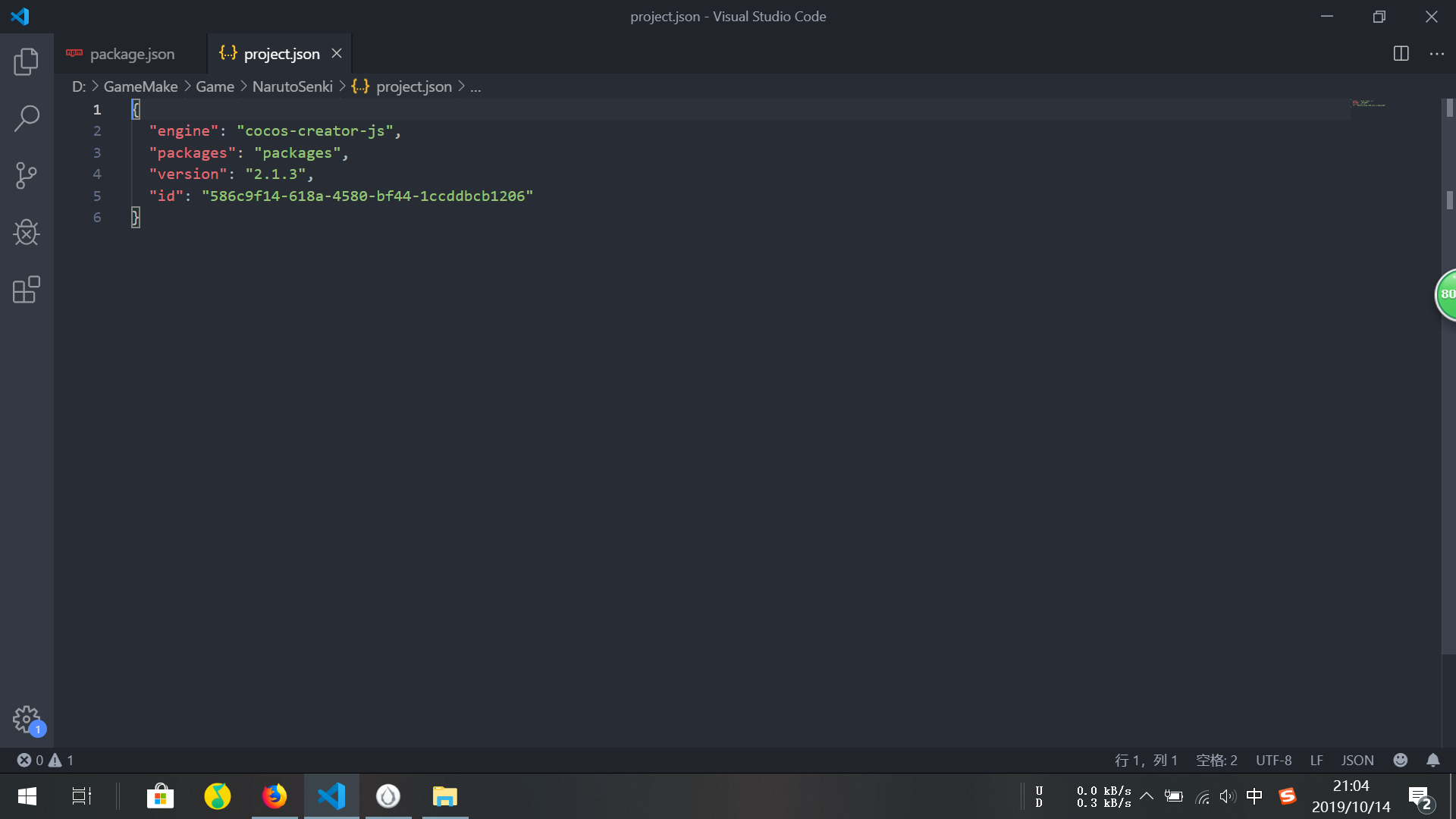Open errors and warnings problems indicator
The height and width of the screenshot is (819, 1456).
click(x=45, y=760)
